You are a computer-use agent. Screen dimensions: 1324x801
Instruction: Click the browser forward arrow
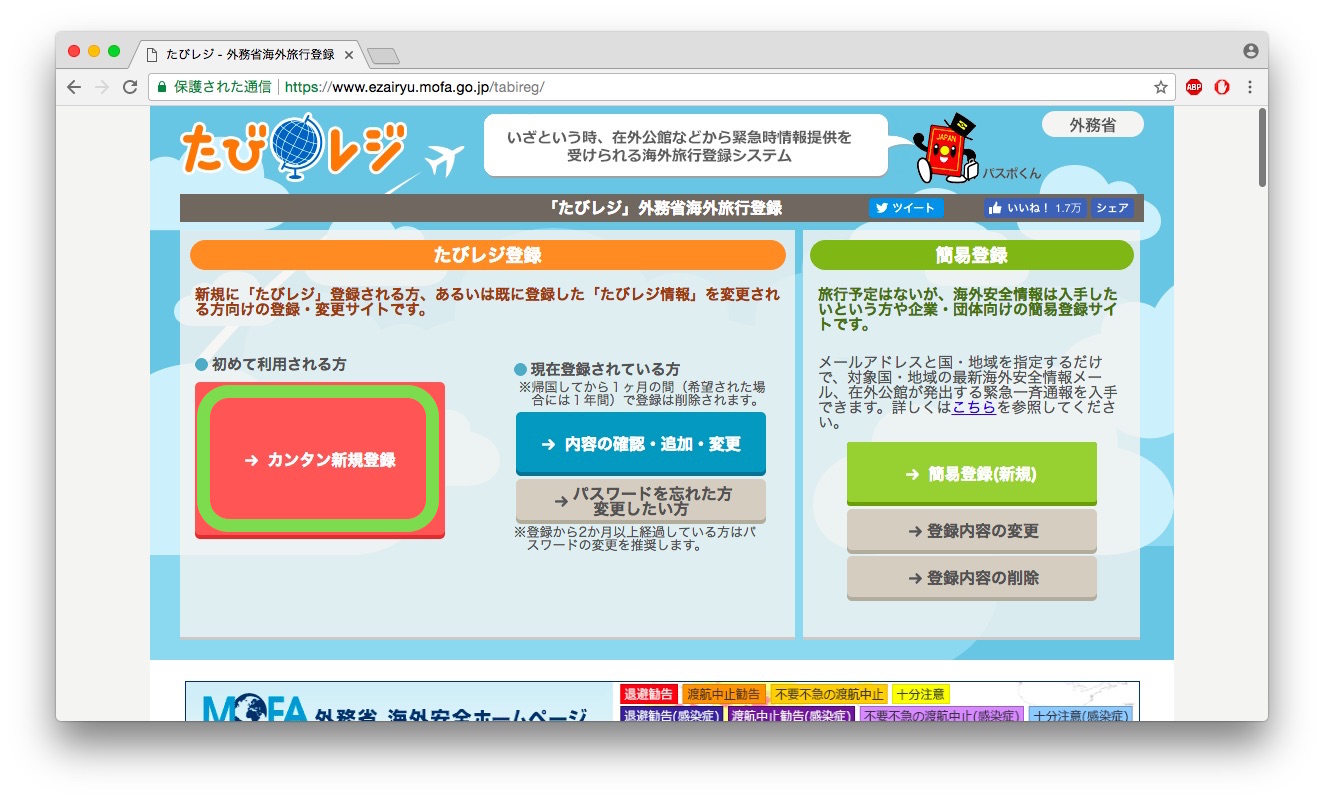click(x=101, y=87)
